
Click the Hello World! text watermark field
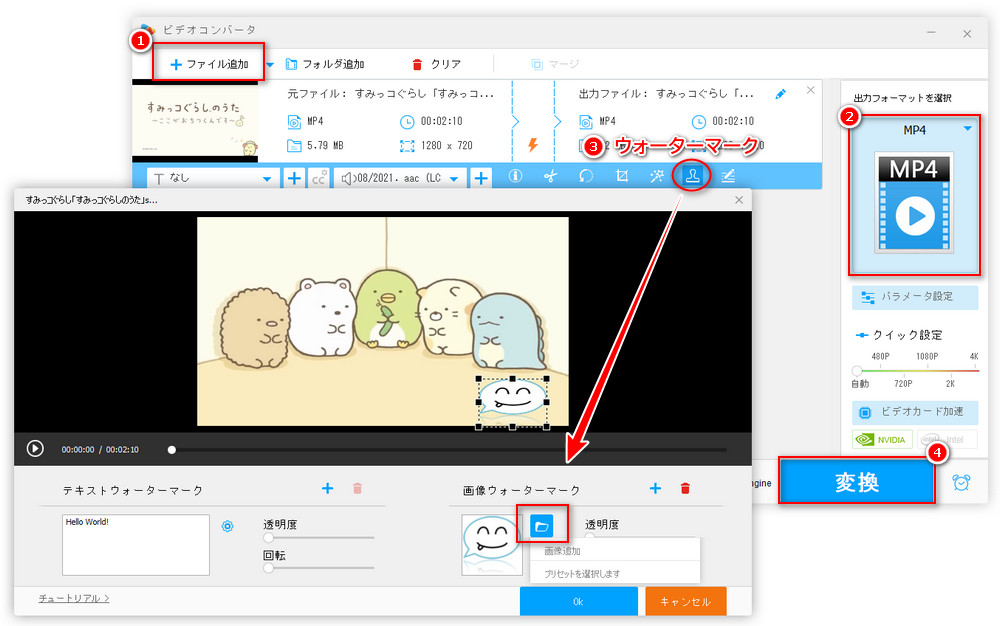pyautogui.click(x=136, y=545)
